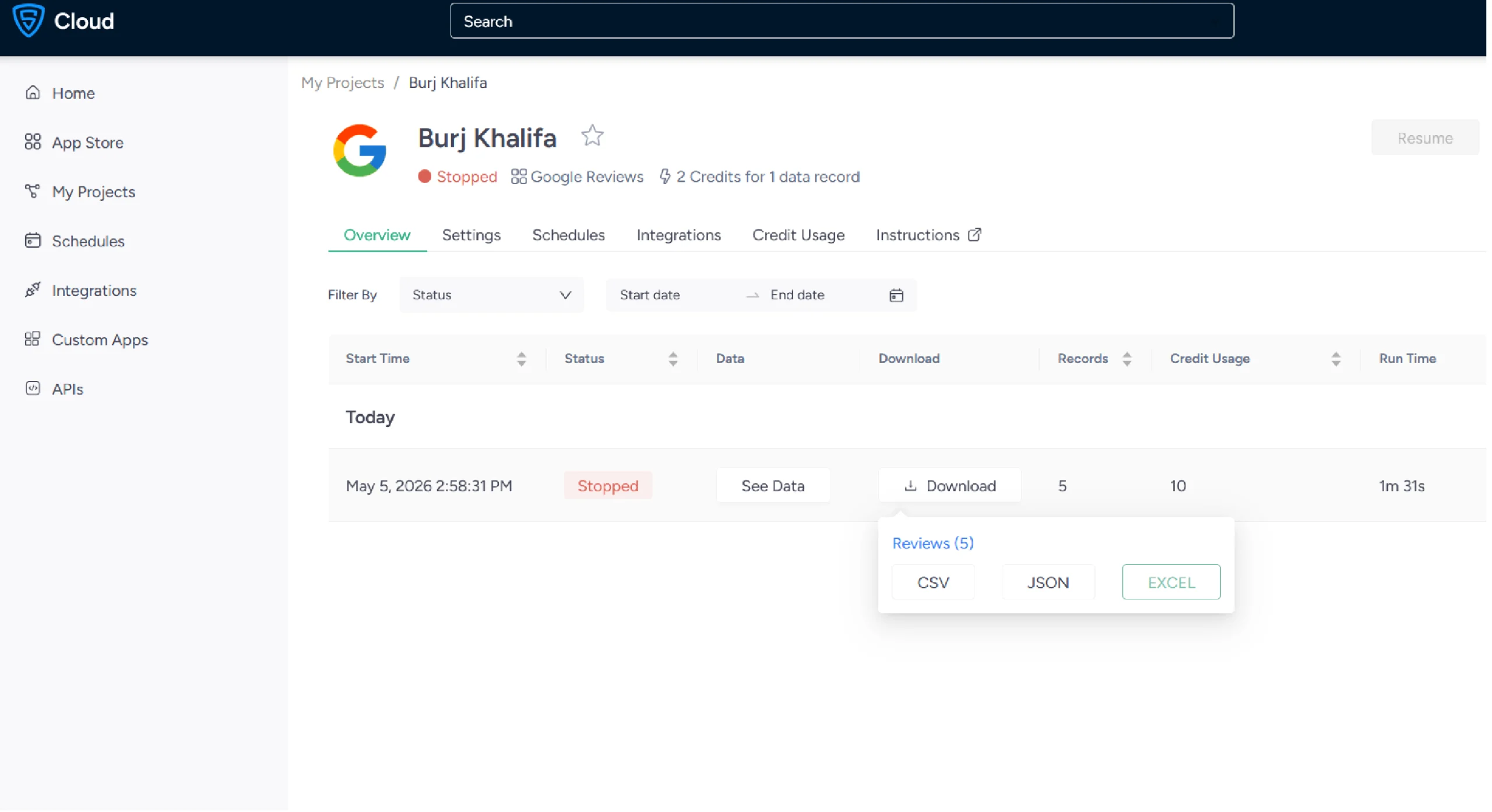Click the records value 5
The height and width of the screenshot is (812, 1492).
pyautogui.click(x=1062, y=486)
